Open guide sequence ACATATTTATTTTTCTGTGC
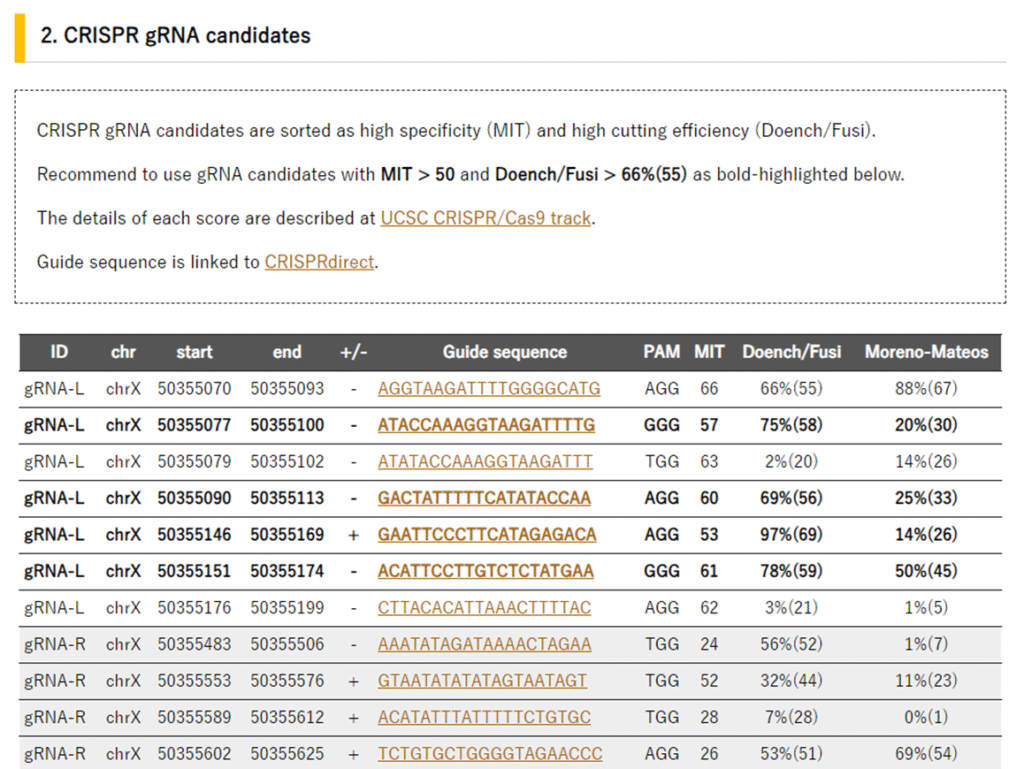Screen dimensions: 1024x769 tap(484, 717)
